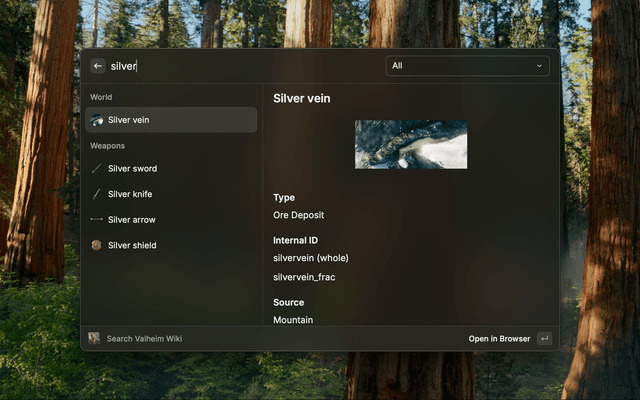640x400 pixels.
Task: Click the Silver knife icon
Action: point(96,194)
